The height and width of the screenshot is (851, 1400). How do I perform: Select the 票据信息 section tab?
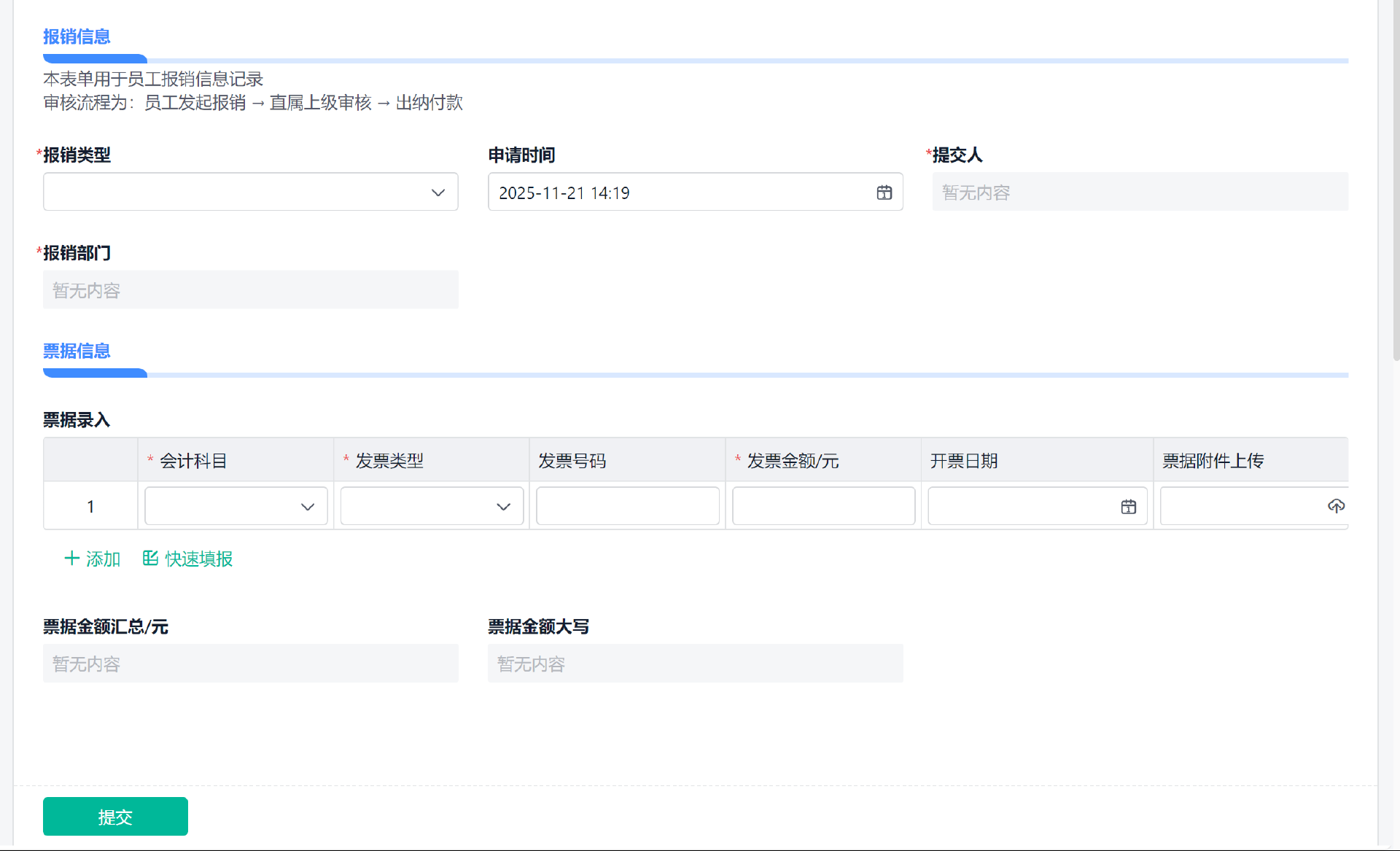(77, 351)
